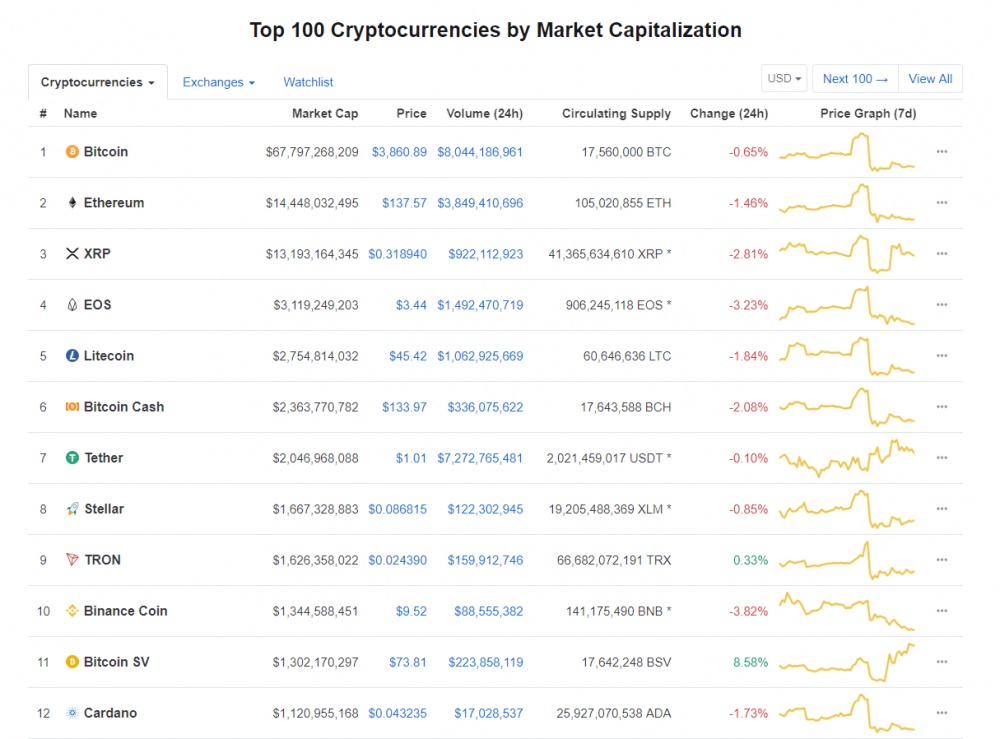1000x739 pixels.
Task: Click the Bitcoin SV logo icon
Action: 72,662
